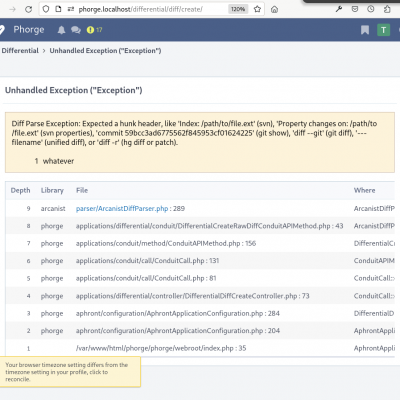Open the notifications bell in Phorge header
Image resolution: width=400 pixels, height=400 pixels.
(x=61, y=30)
